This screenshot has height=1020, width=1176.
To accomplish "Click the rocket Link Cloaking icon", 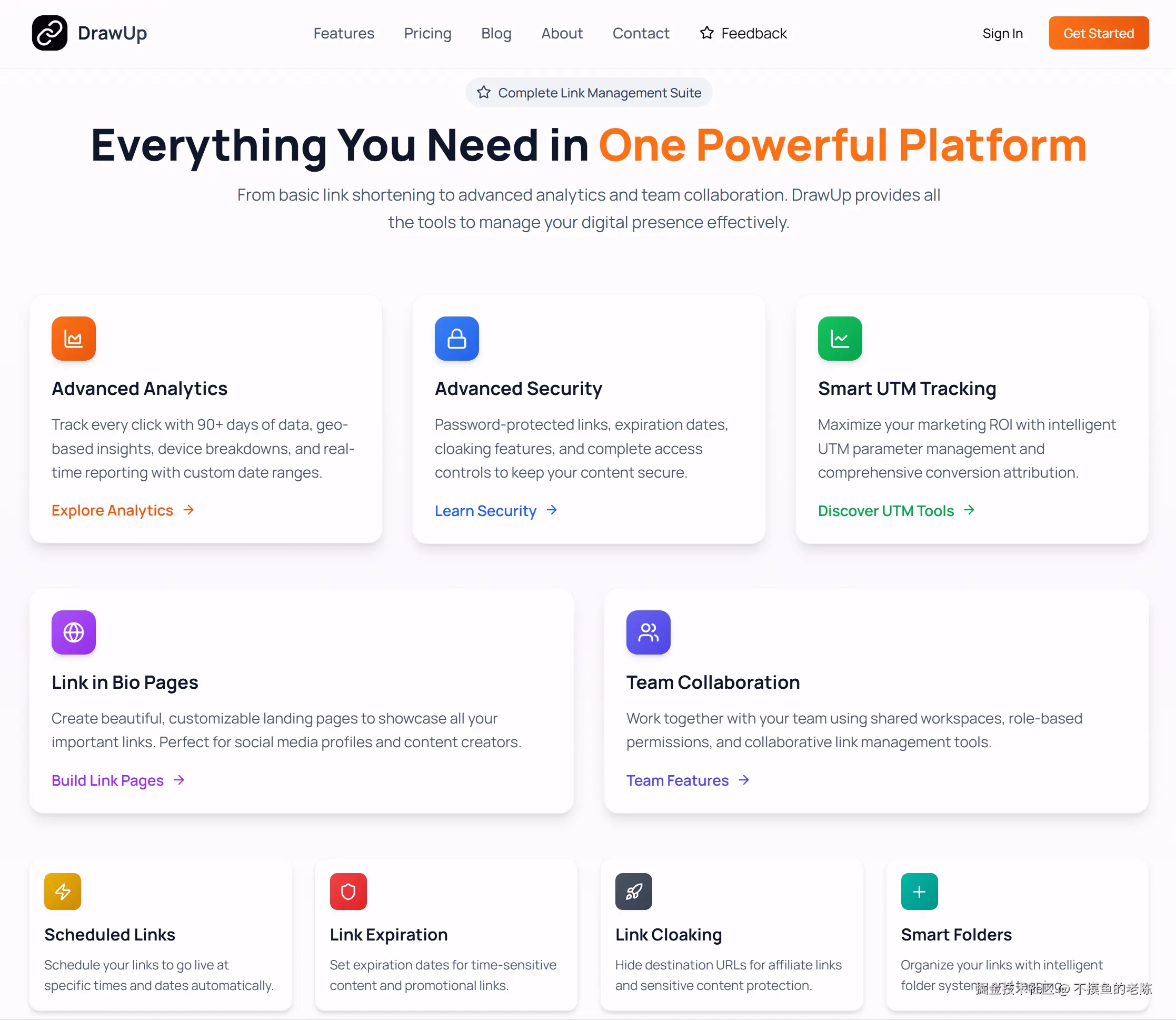I will pos(633,892).
